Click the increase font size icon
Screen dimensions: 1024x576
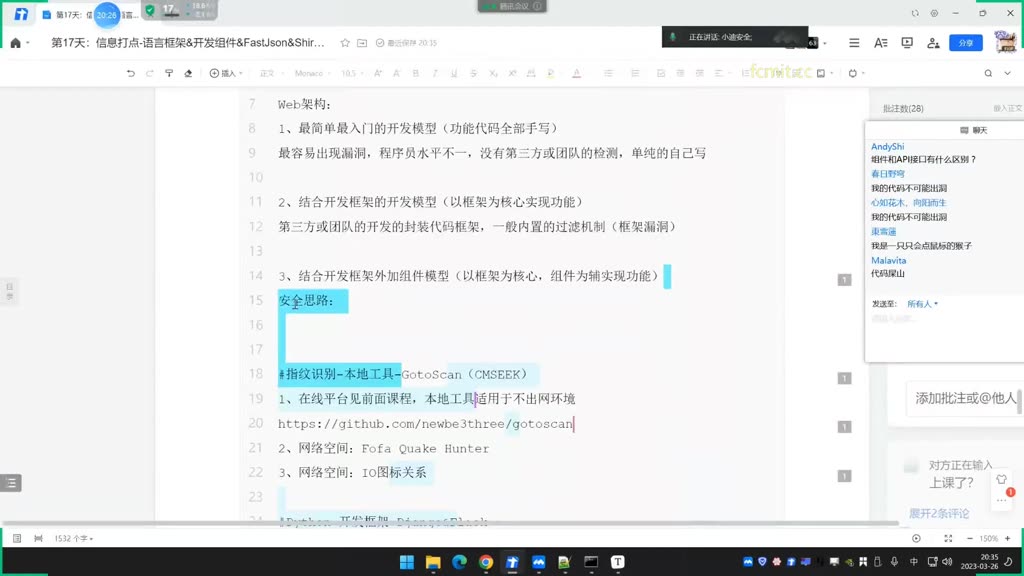click(x=377, y=73)
